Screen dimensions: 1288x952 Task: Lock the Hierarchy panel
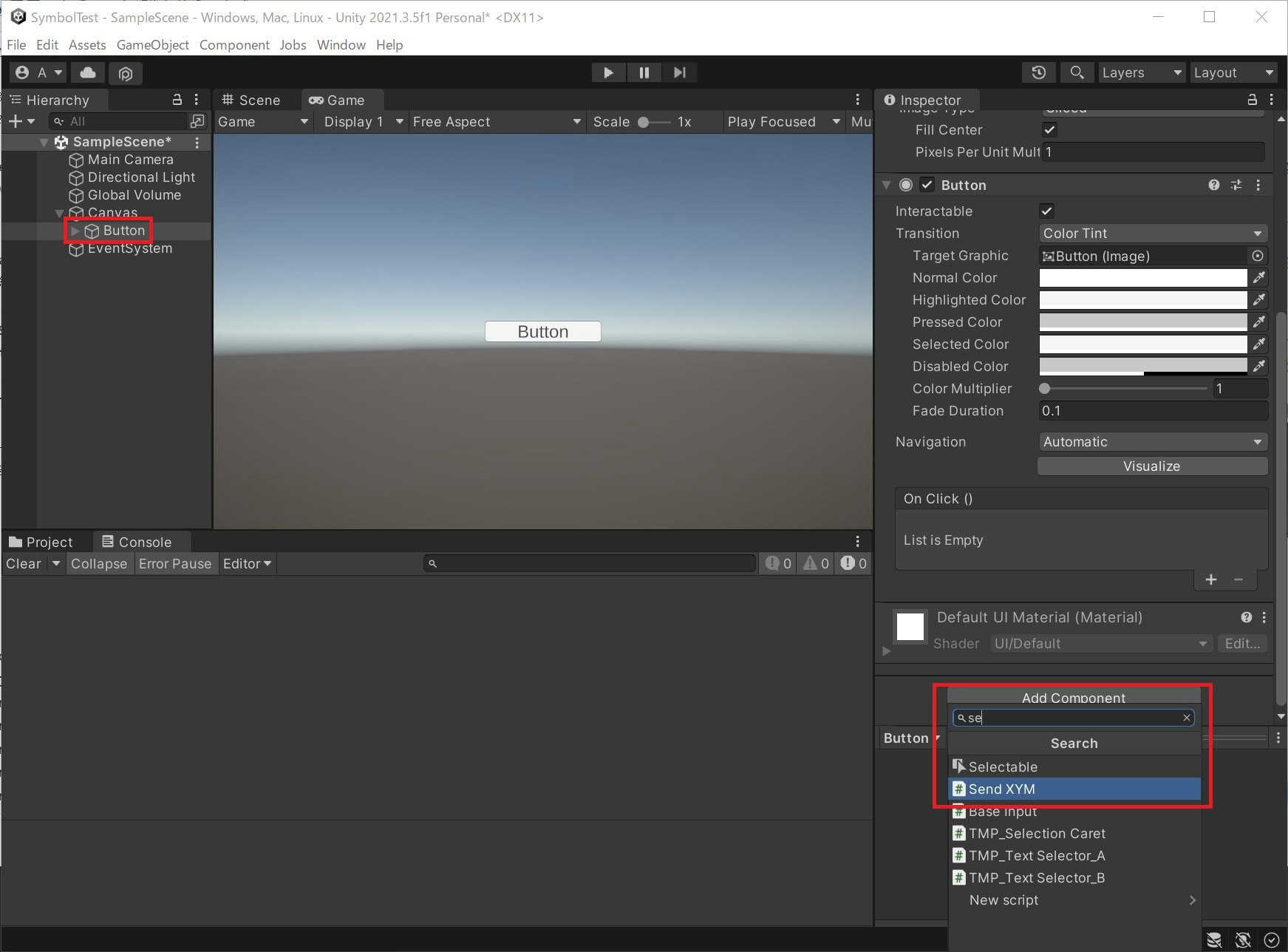coord(177,99)
